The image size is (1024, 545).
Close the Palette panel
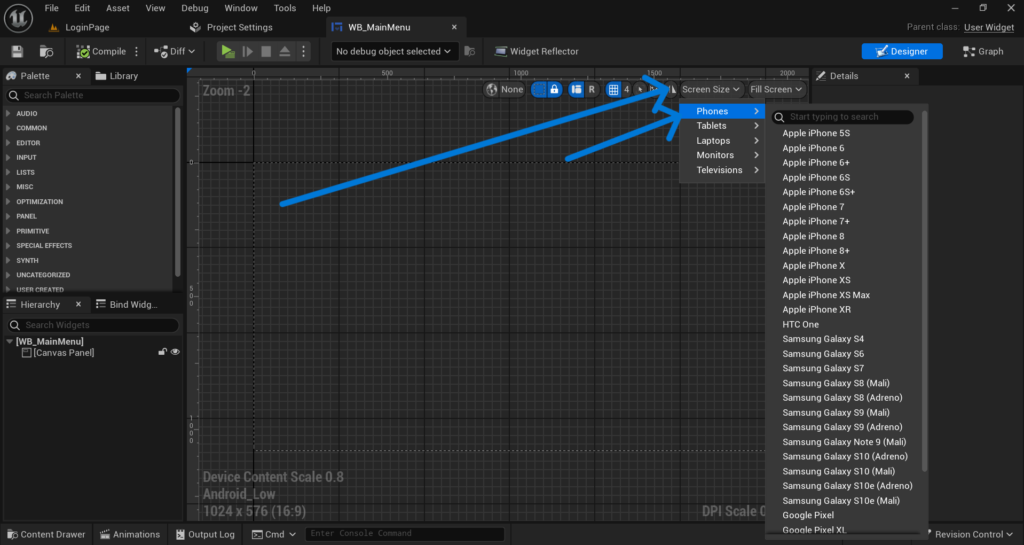(78, 76)
